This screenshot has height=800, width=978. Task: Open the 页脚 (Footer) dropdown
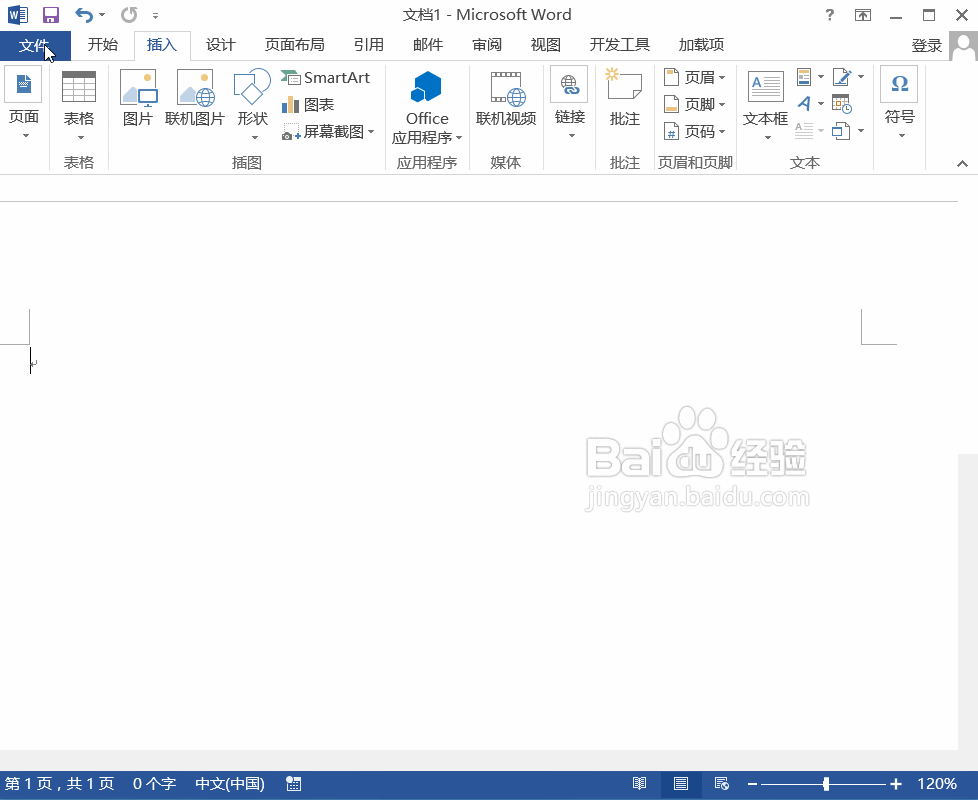tap(694, 104)
